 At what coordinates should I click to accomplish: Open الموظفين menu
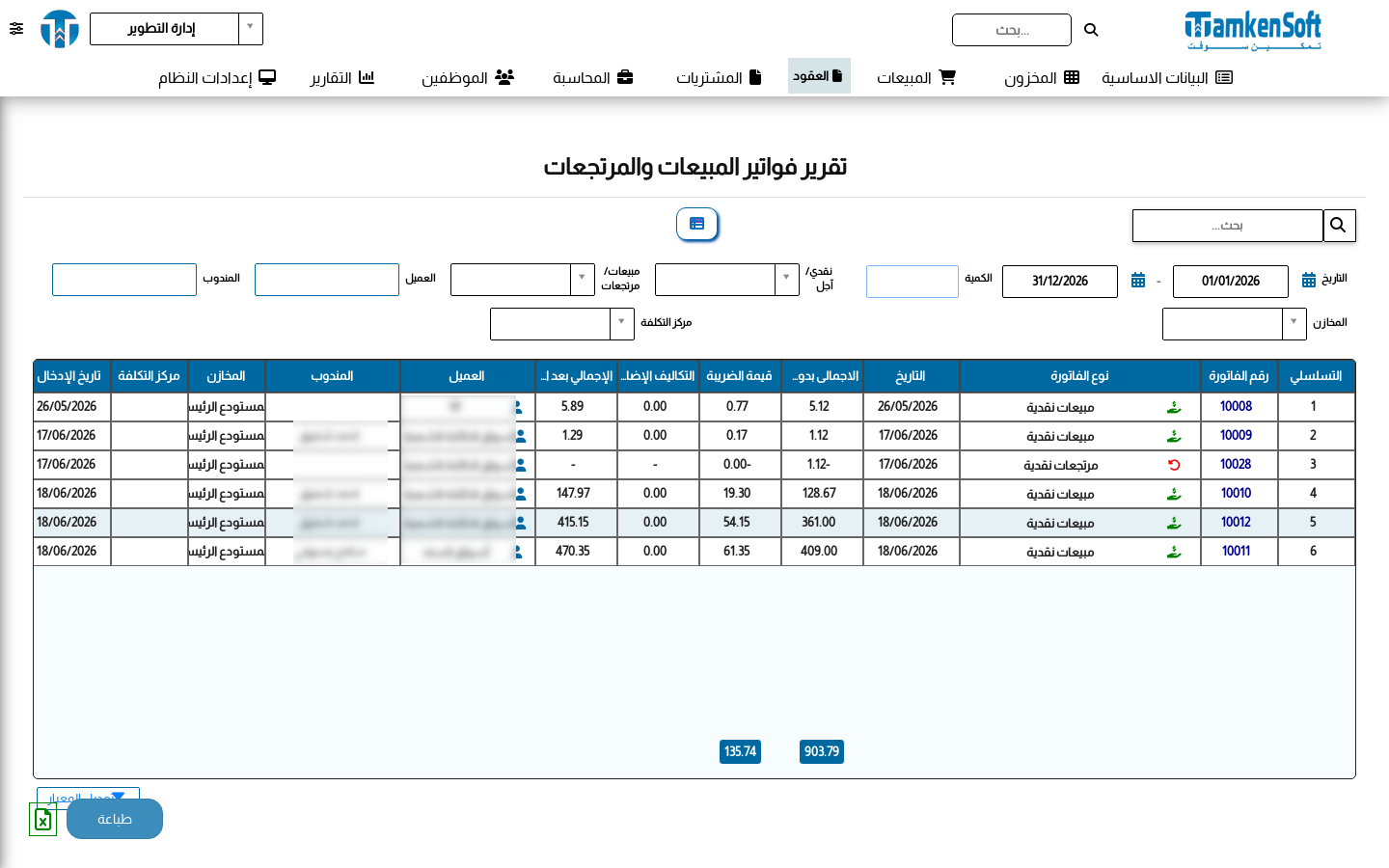(468, 77)
